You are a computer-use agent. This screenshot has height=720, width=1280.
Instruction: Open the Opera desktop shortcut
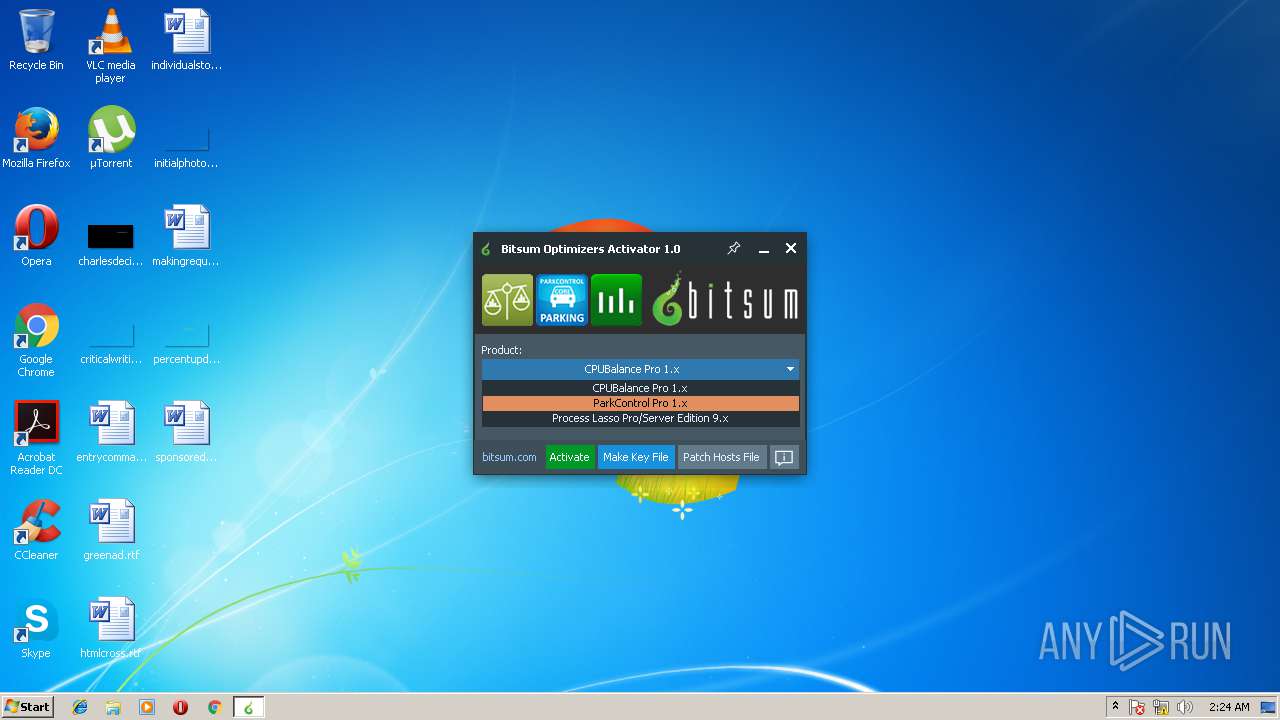pos(36,236)
